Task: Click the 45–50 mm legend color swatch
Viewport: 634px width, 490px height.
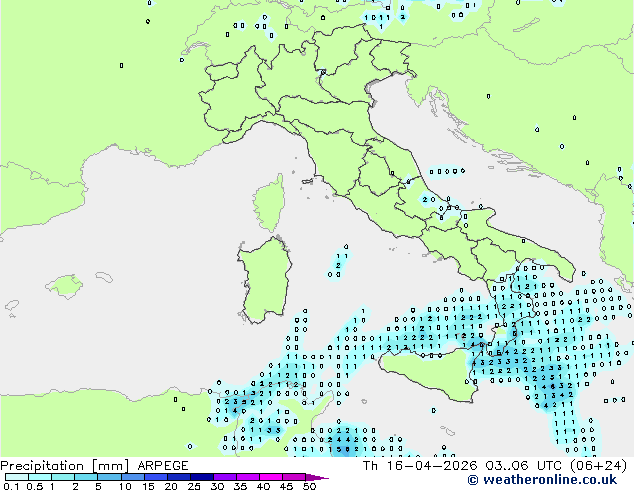Action: click(293, 477)
